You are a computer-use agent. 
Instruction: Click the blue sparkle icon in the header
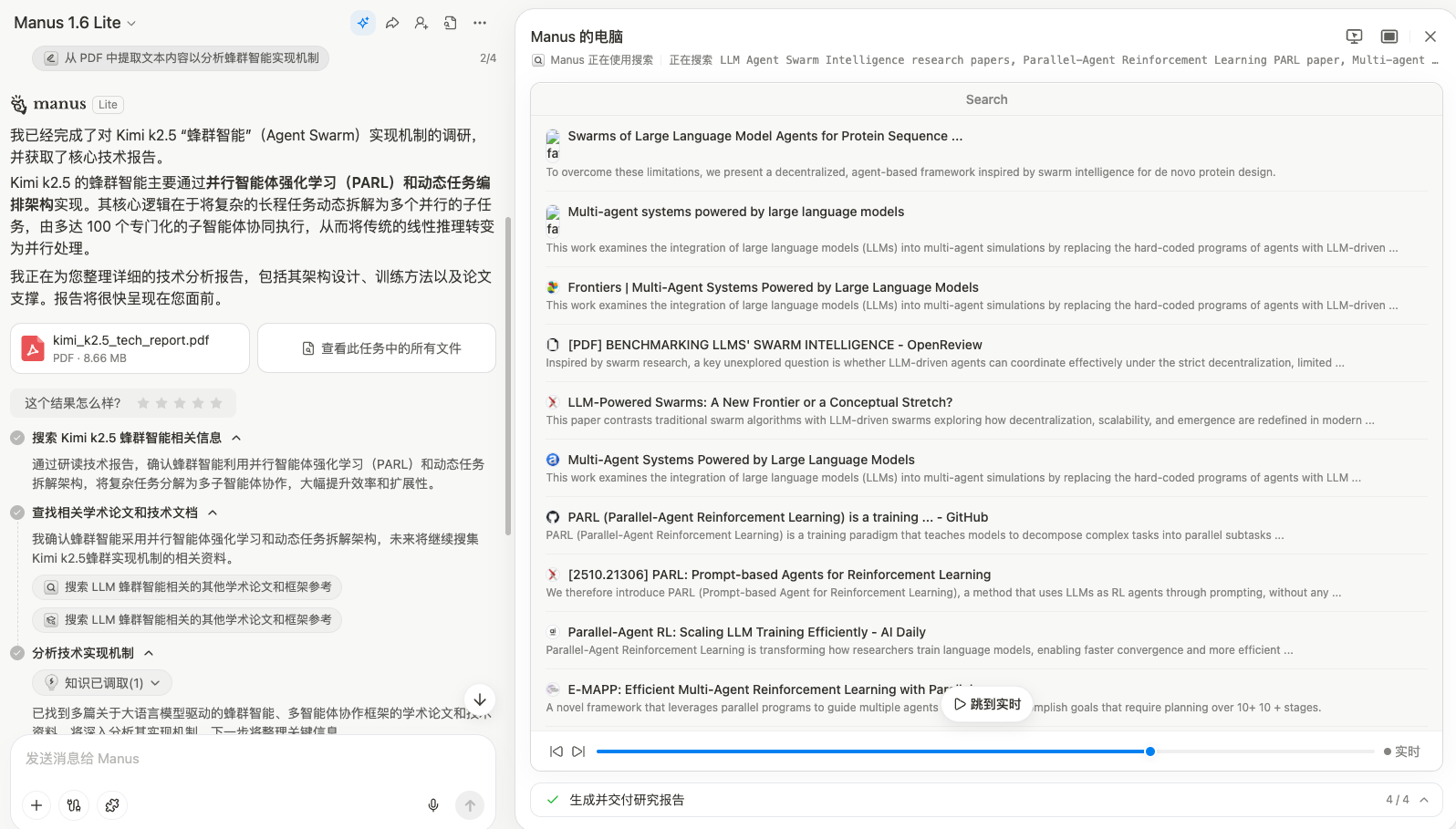pyautogui.click(x=363, y=23)
